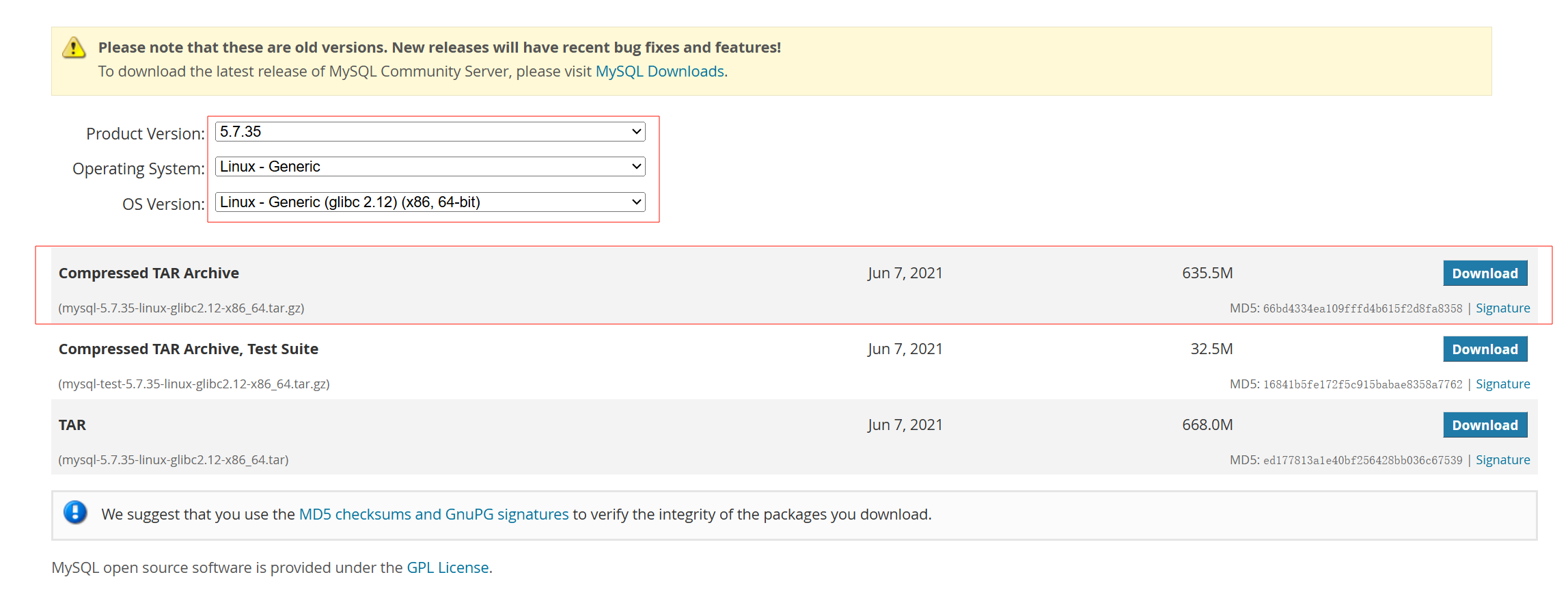This screenshot has width=1568, height=603.
Task: Select MD5 hash 16841b5fe172f5c915babae8358a7762
Action: click(1362, 385)
